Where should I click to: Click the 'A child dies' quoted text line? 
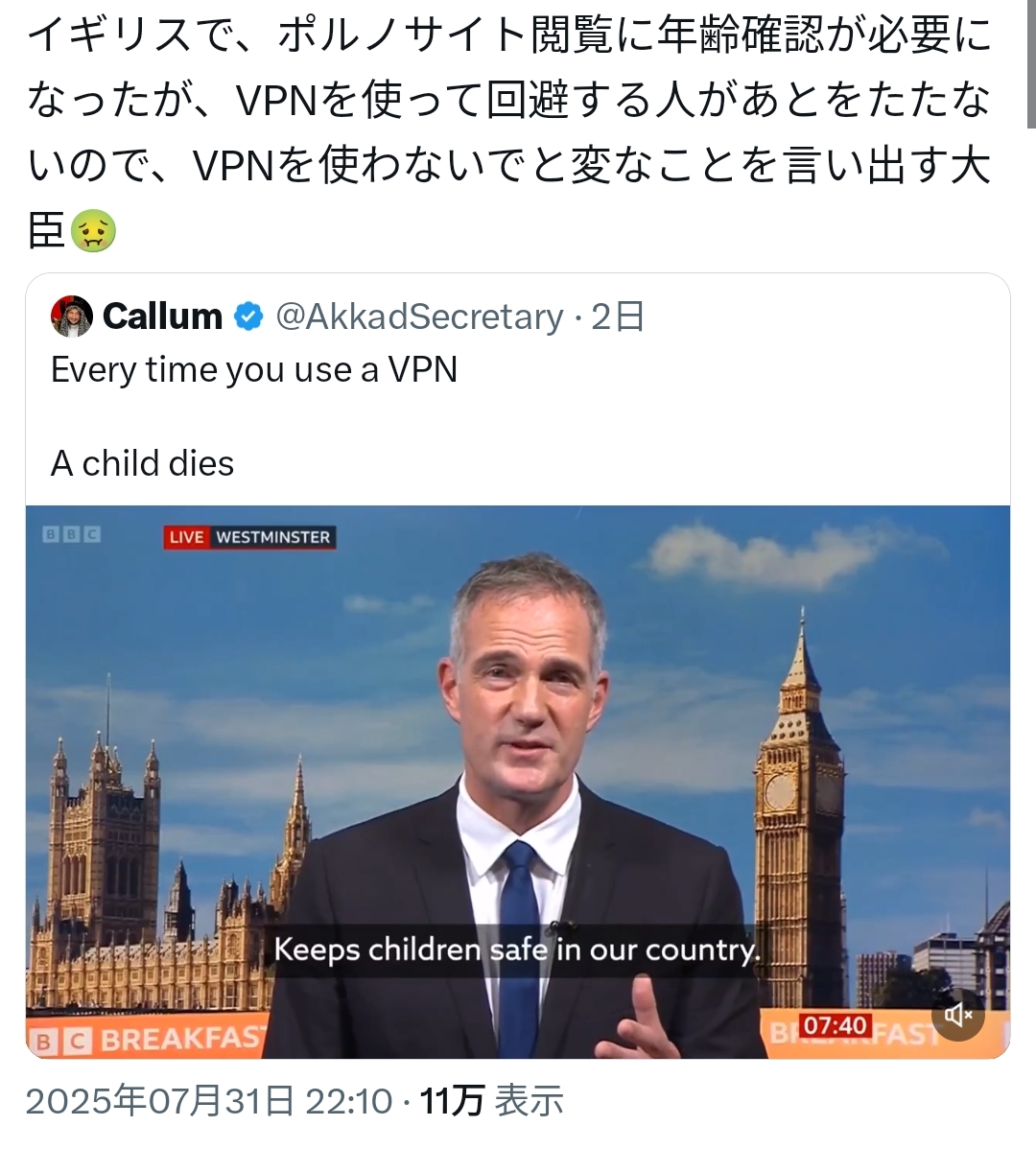pos(142,463)
